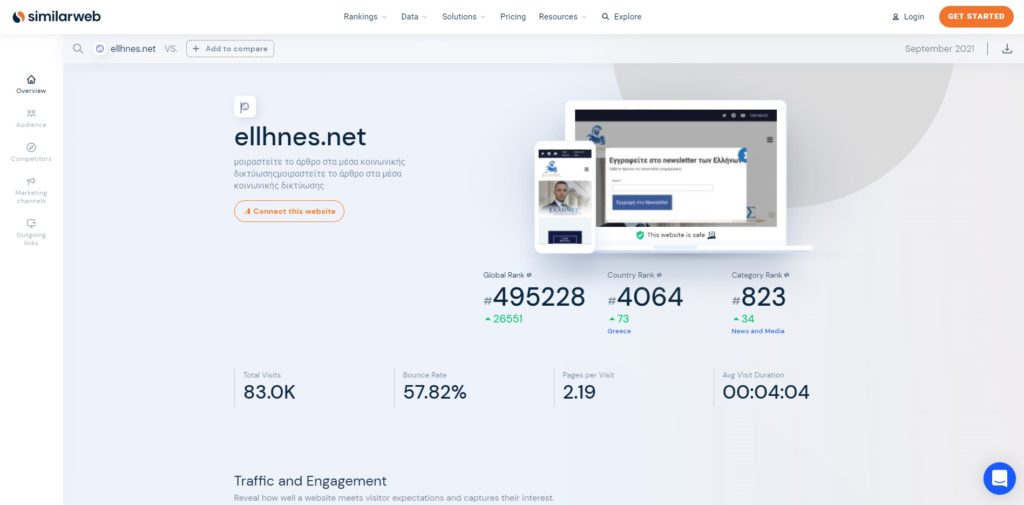
Task: Expand the Solutions dropdown menu
Action: [x=464, y=17]
